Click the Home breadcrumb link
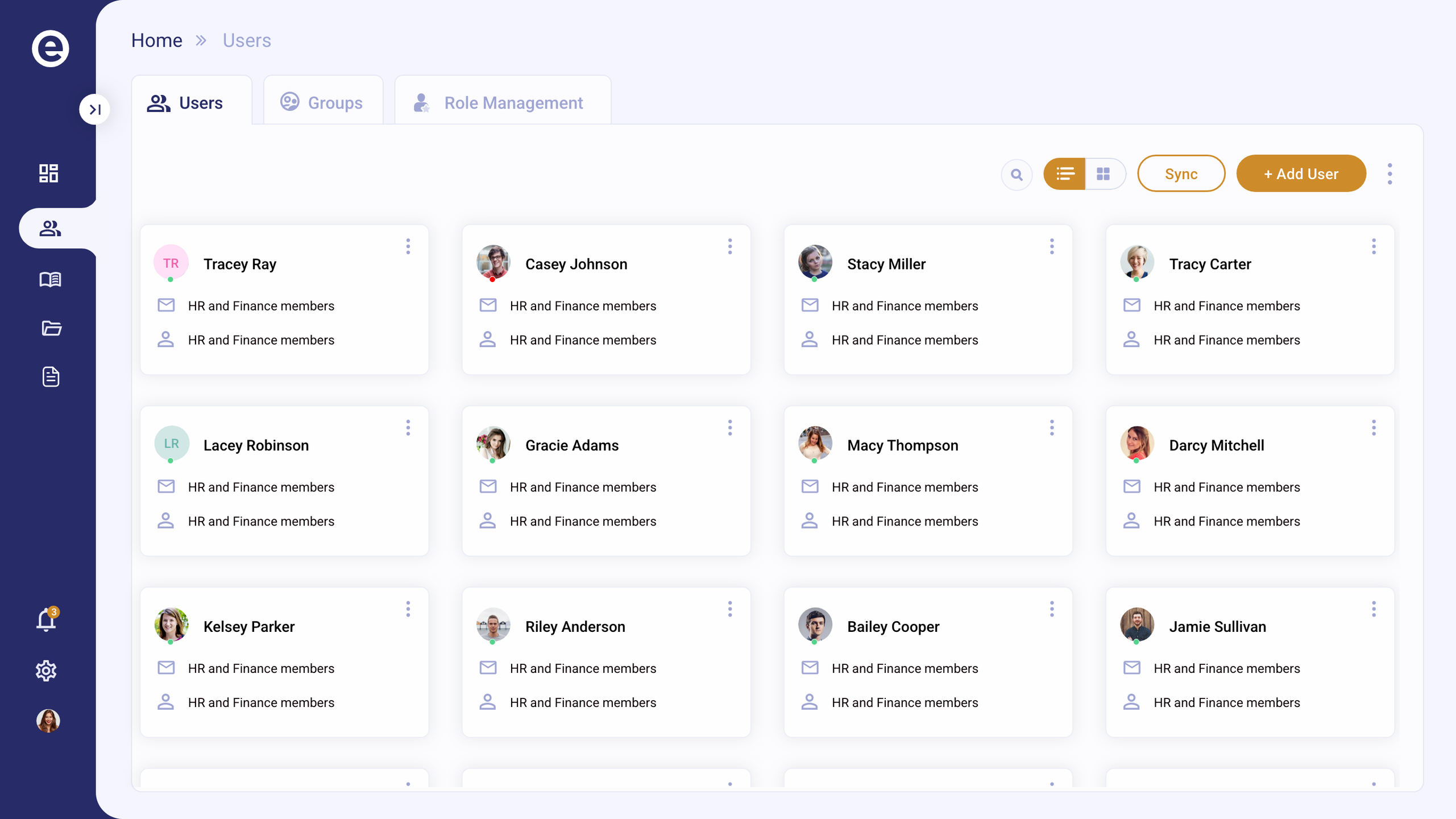 click(156, 40)
